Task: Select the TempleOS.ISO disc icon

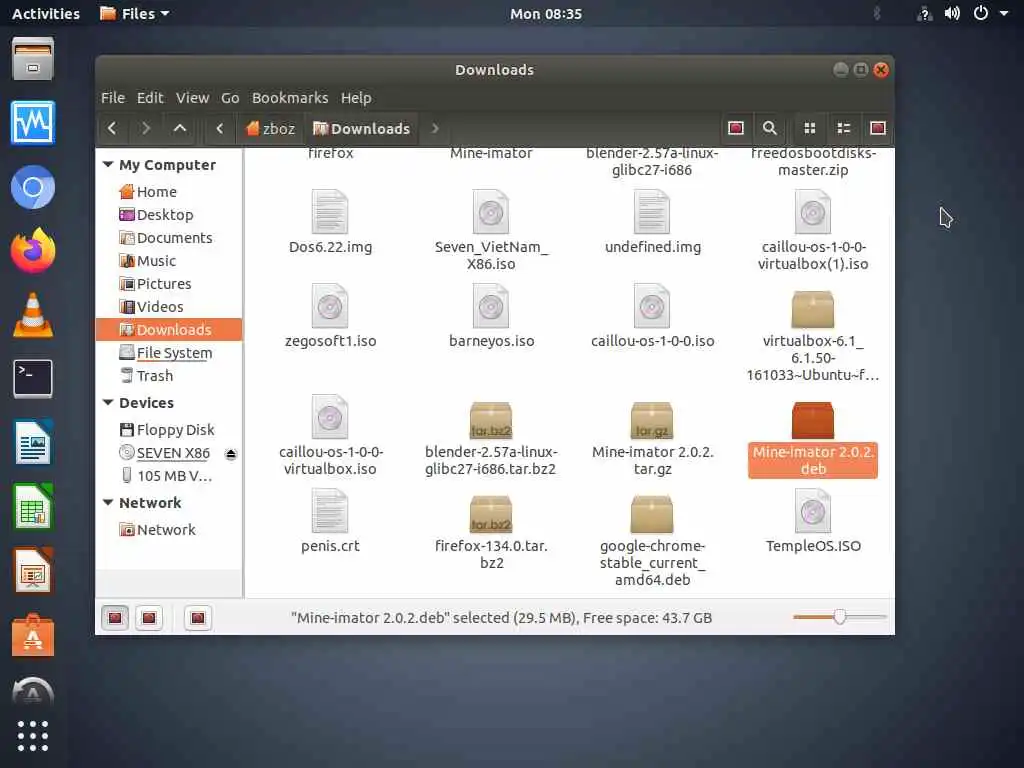Action: [x=813, y=511]
